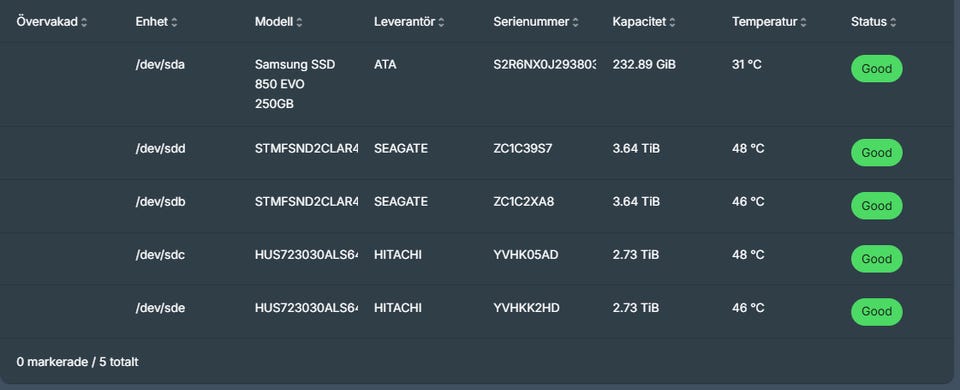Click the Övervakad column header label
This screenshot has height=390, width=960.
(47, 22)
